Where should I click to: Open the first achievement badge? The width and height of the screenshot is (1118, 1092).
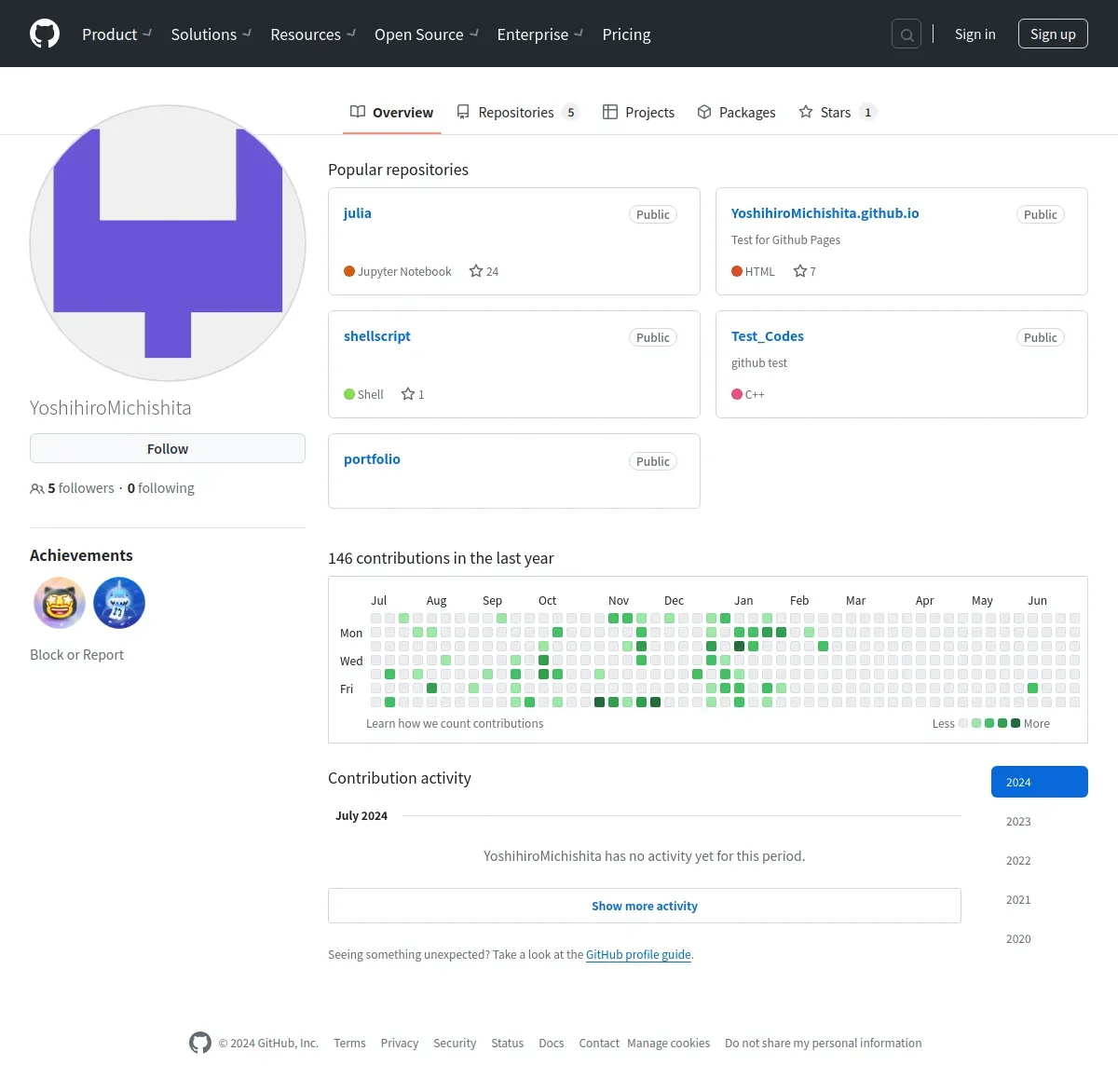(x=60, y=603)
